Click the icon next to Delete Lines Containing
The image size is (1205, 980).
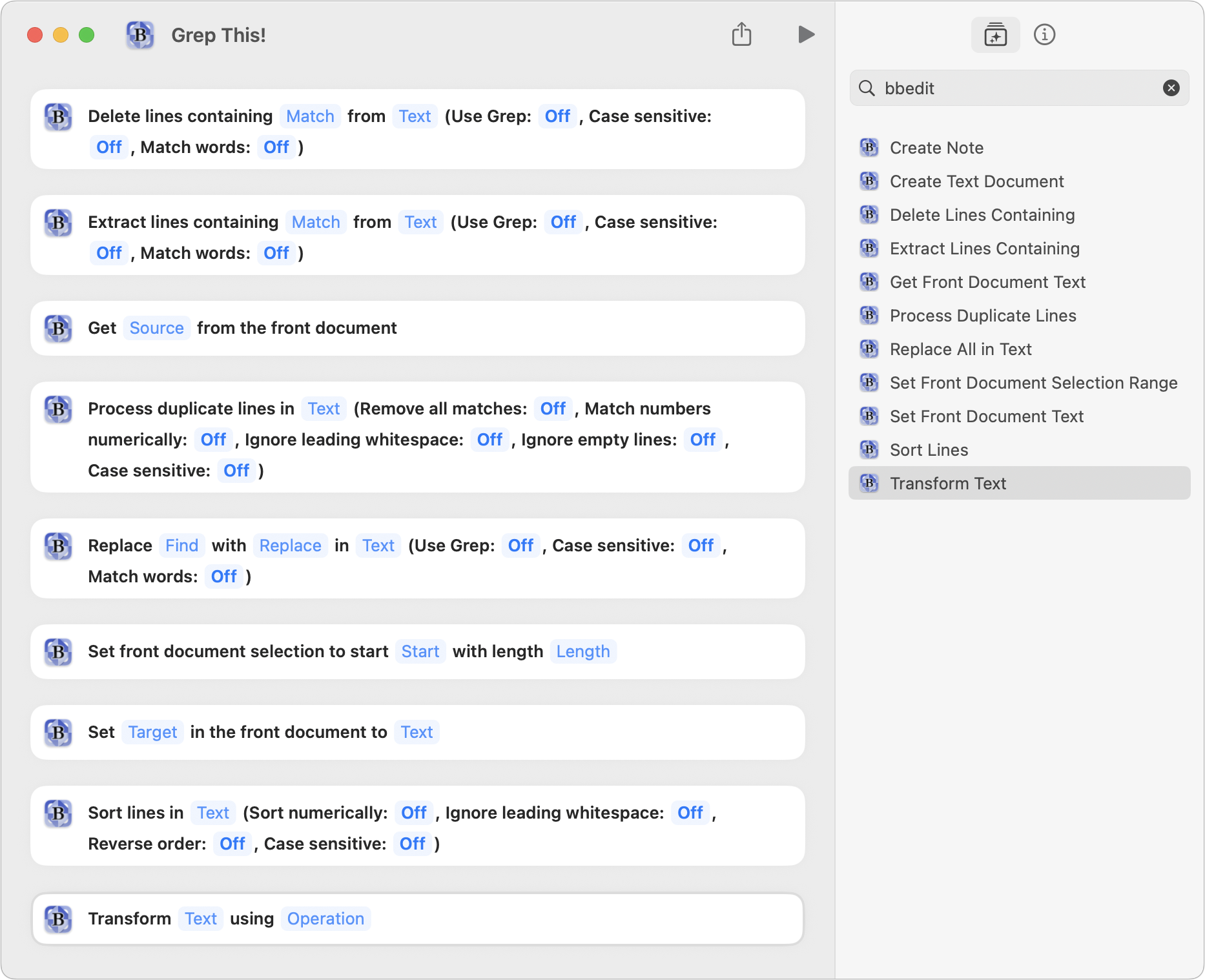coord(869,215)
